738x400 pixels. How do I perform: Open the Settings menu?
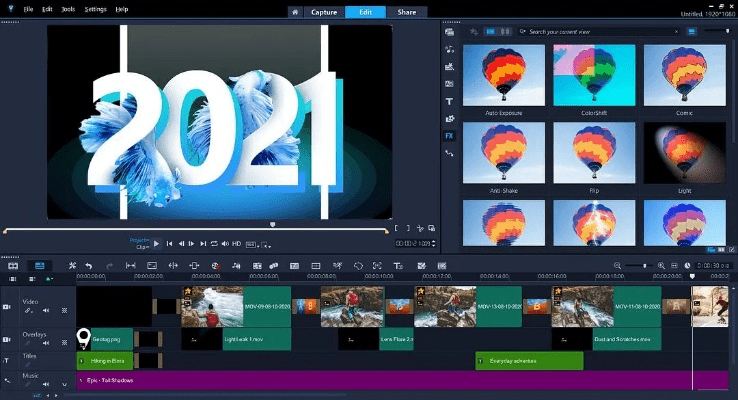coord(95,8)
